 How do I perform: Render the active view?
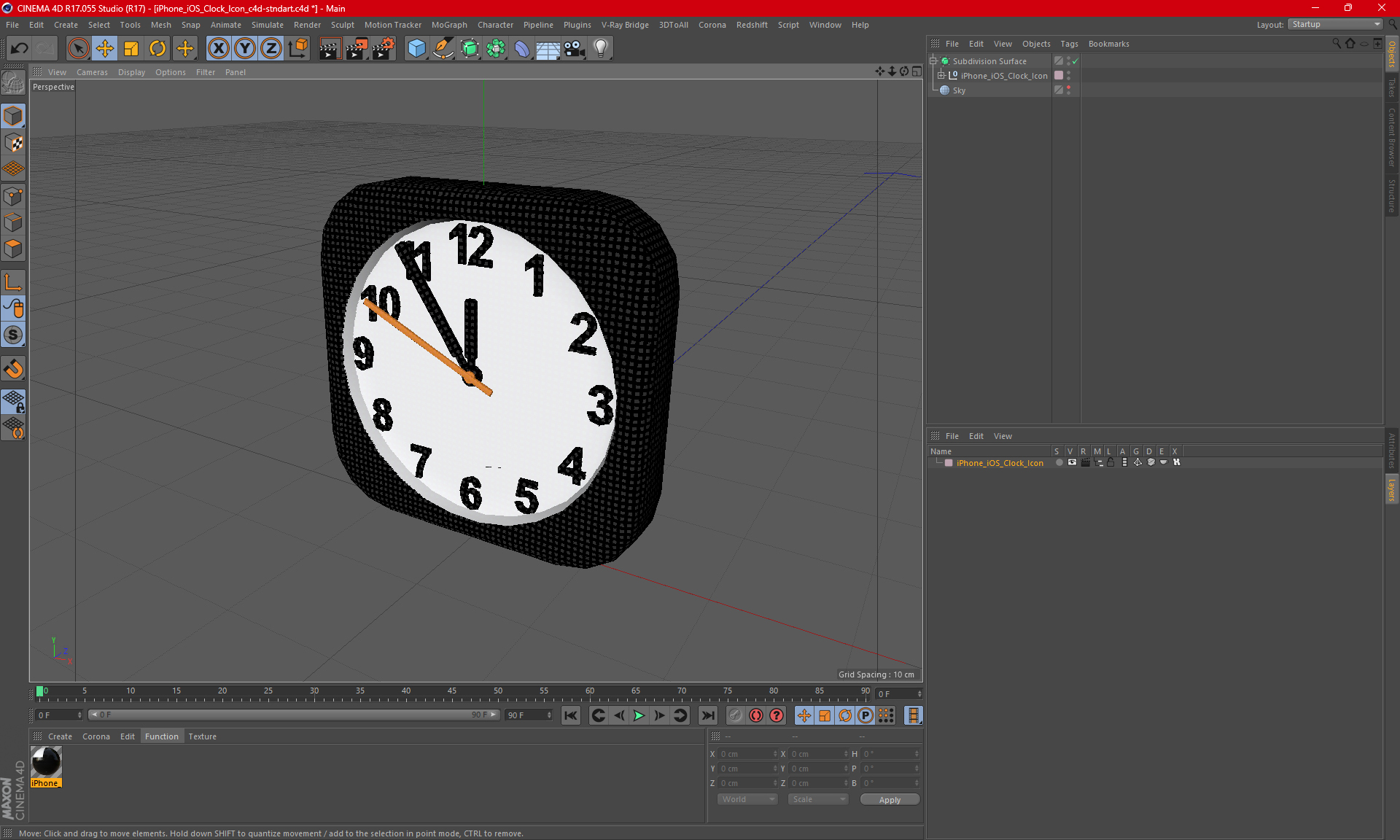point(330,49)
